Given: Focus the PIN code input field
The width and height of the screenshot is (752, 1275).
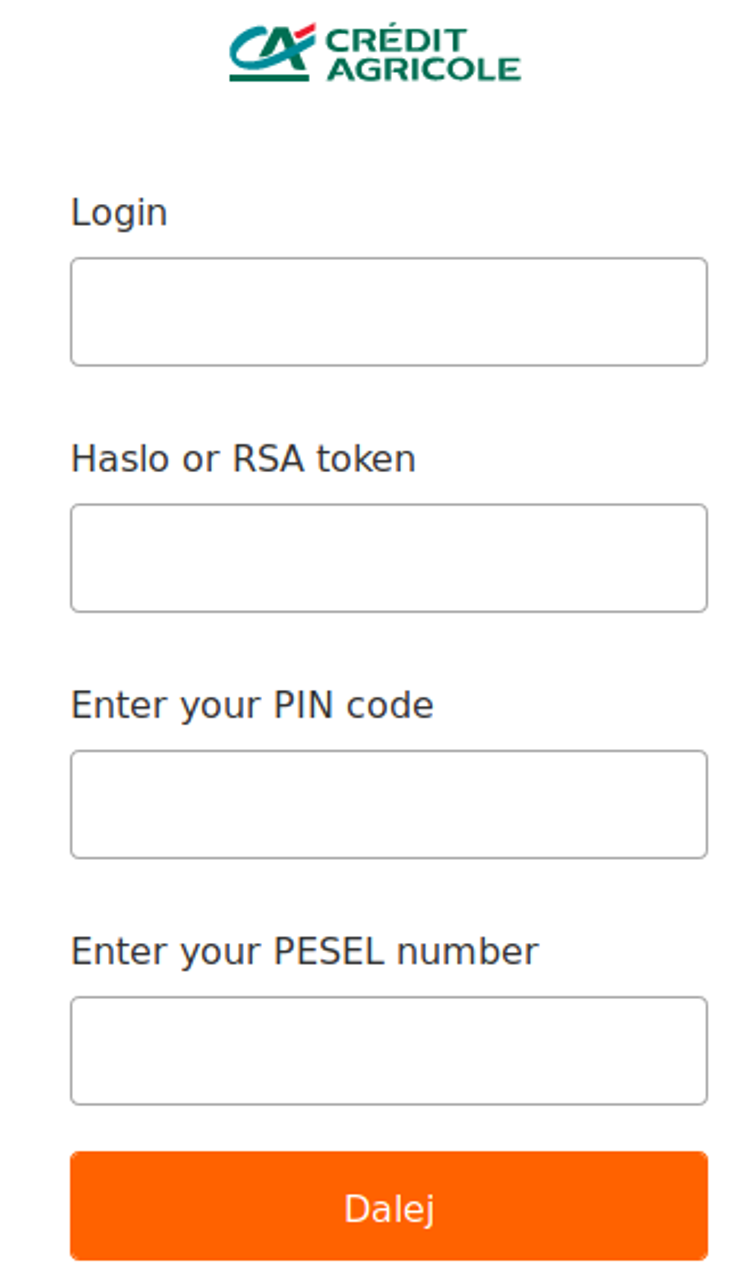Looking at the screenshot, I should (x=388, y=804).
